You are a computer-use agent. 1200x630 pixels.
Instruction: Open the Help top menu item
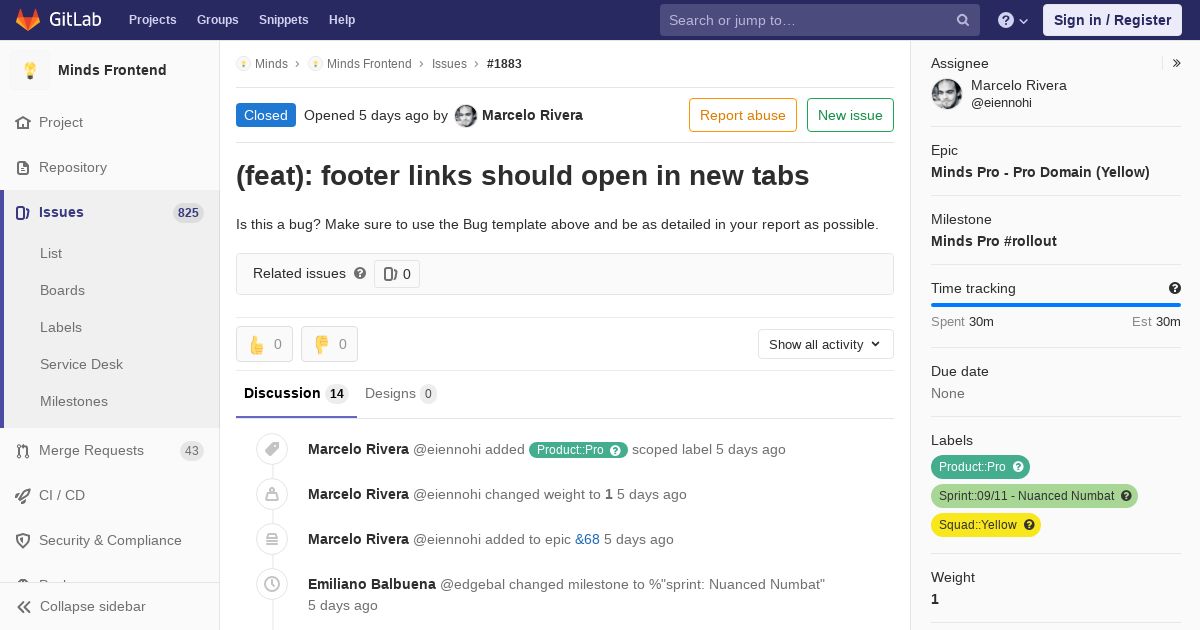click(342, 20)
